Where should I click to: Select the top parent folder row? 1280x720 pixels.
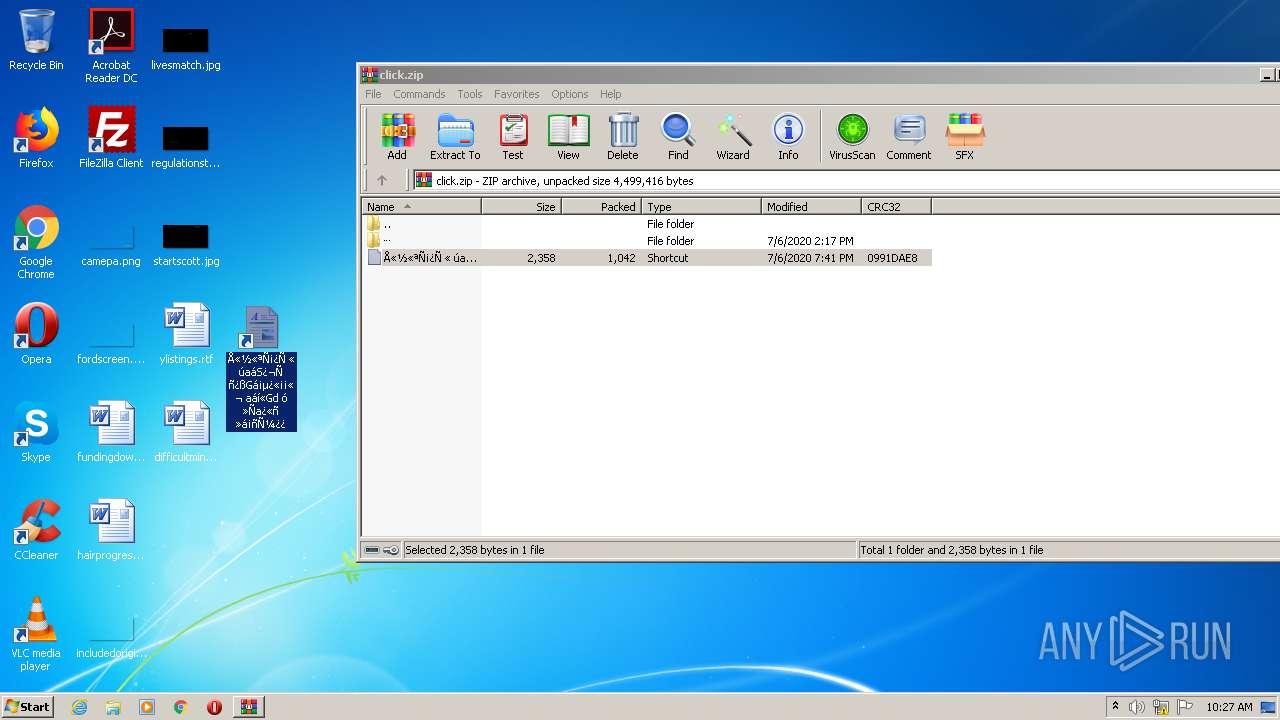(x=647, y=224)
